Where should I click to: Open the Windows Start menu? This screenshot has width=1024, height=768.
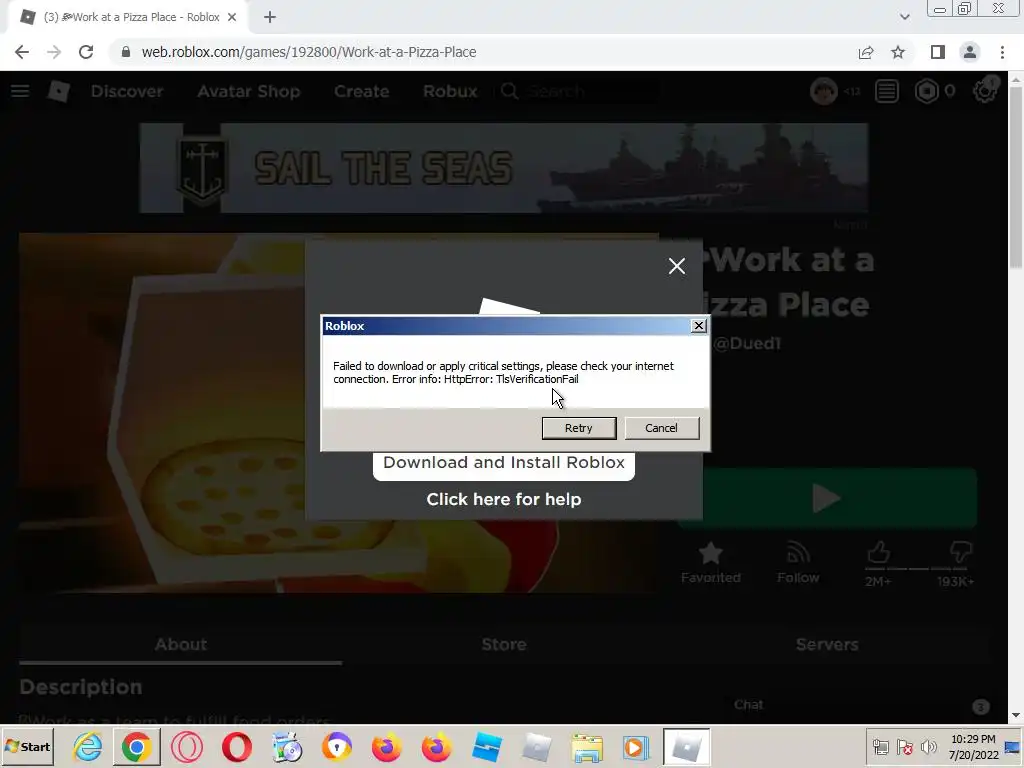pyautogui.click(x=27, y=746)
